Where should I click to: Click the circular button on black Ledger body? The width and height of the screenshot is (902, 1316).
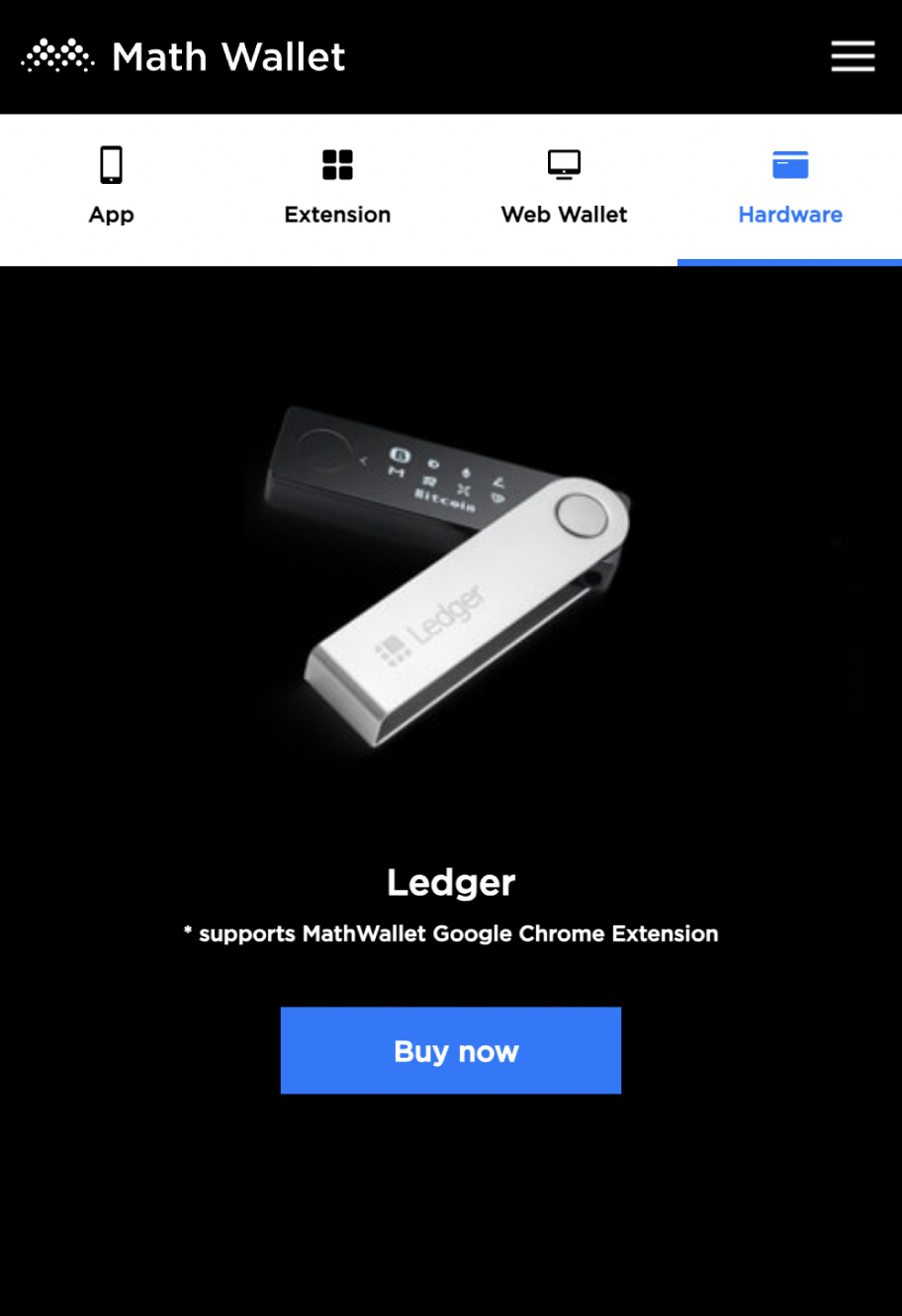[324, 451]
